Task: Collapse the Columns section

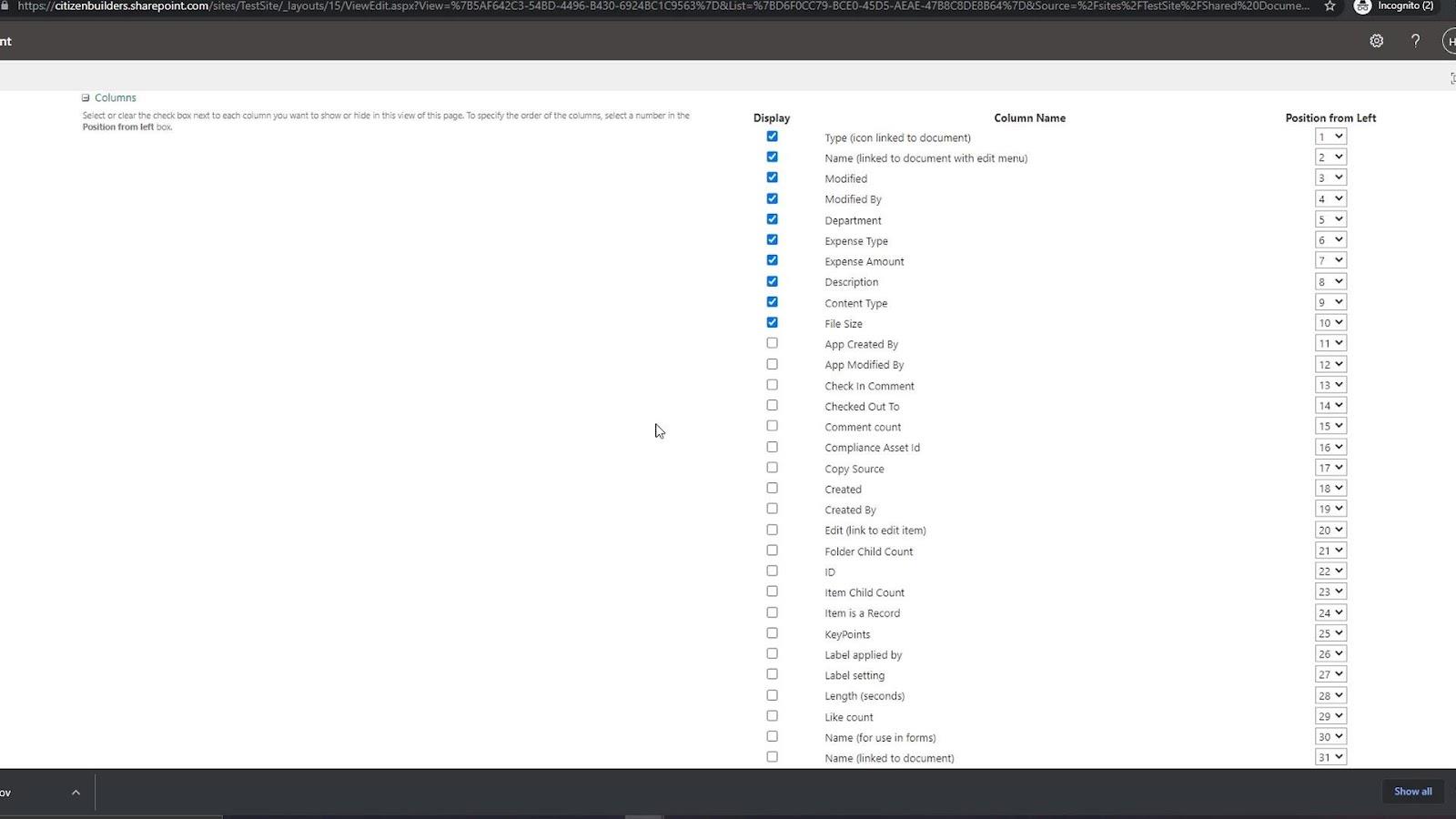Action: click(86, 97)
